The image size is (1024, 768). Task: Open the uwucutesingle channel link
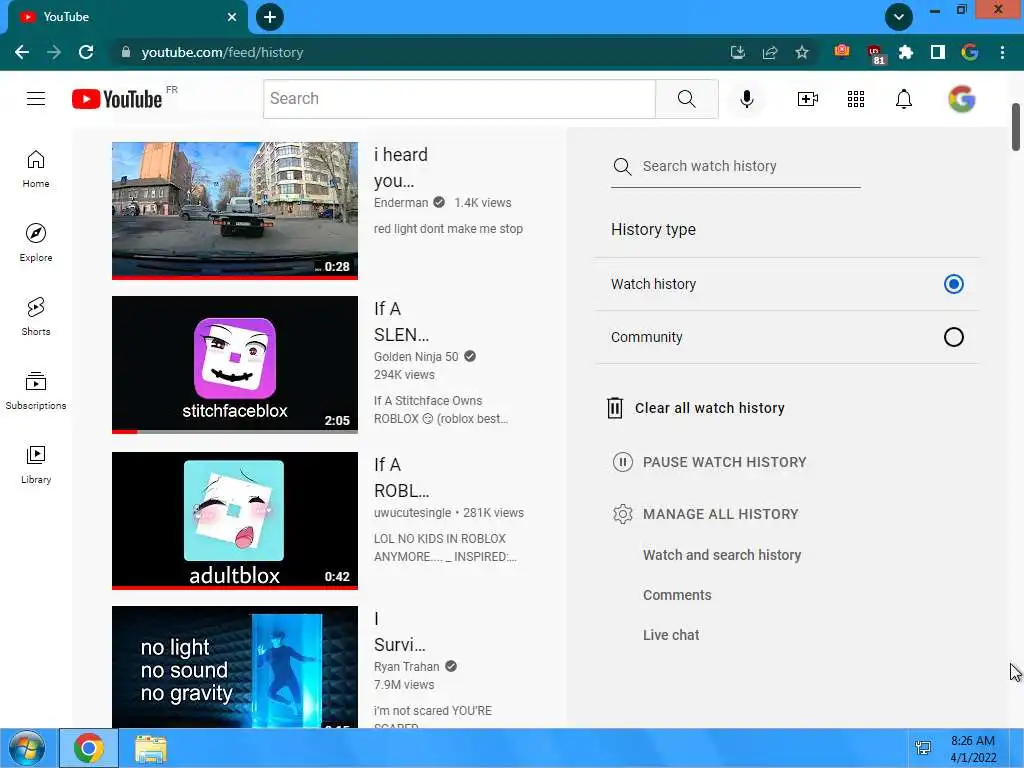point(412,513)
